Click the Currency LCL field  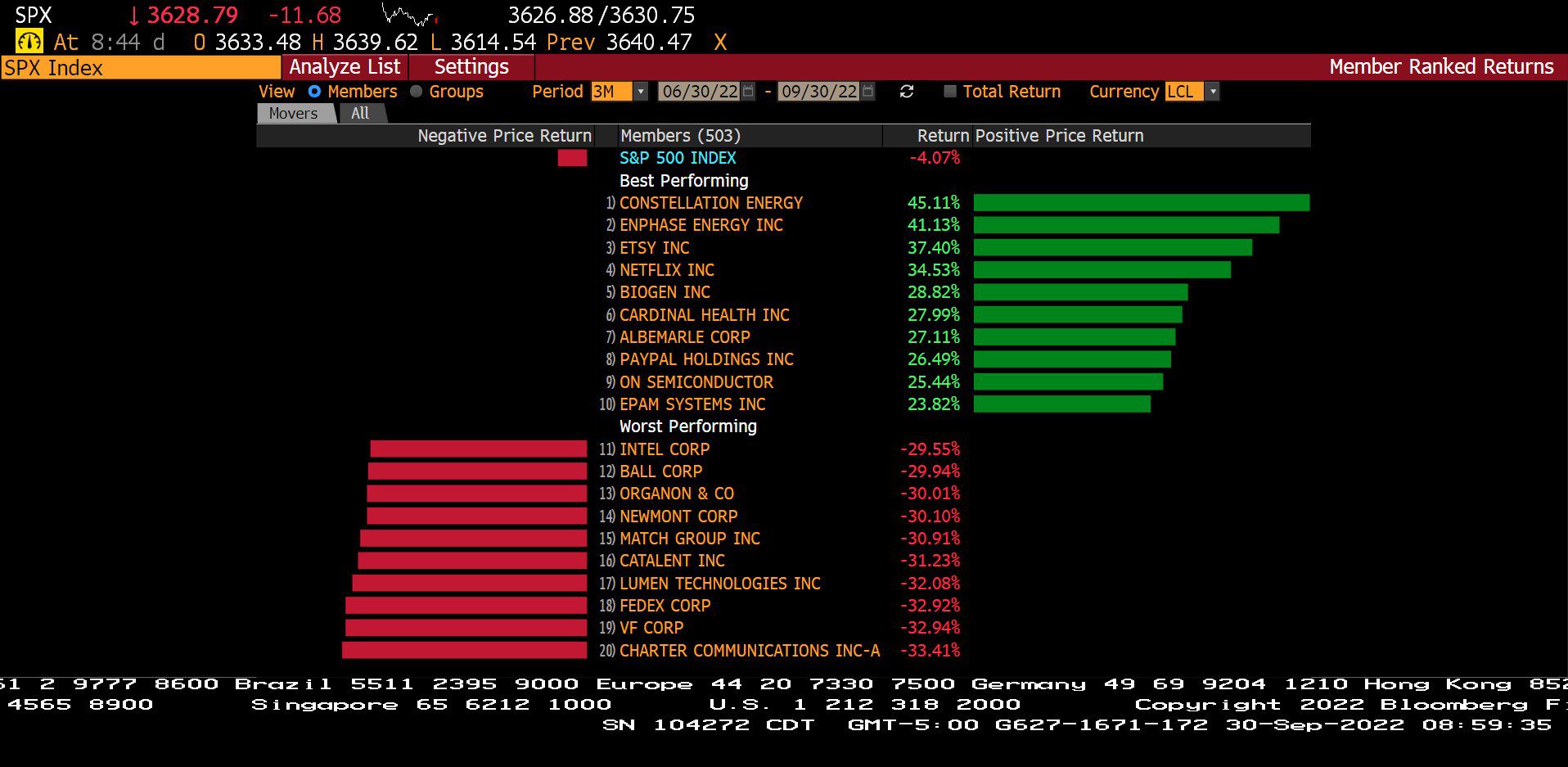pyautogui.click(x=1184, y=92)
